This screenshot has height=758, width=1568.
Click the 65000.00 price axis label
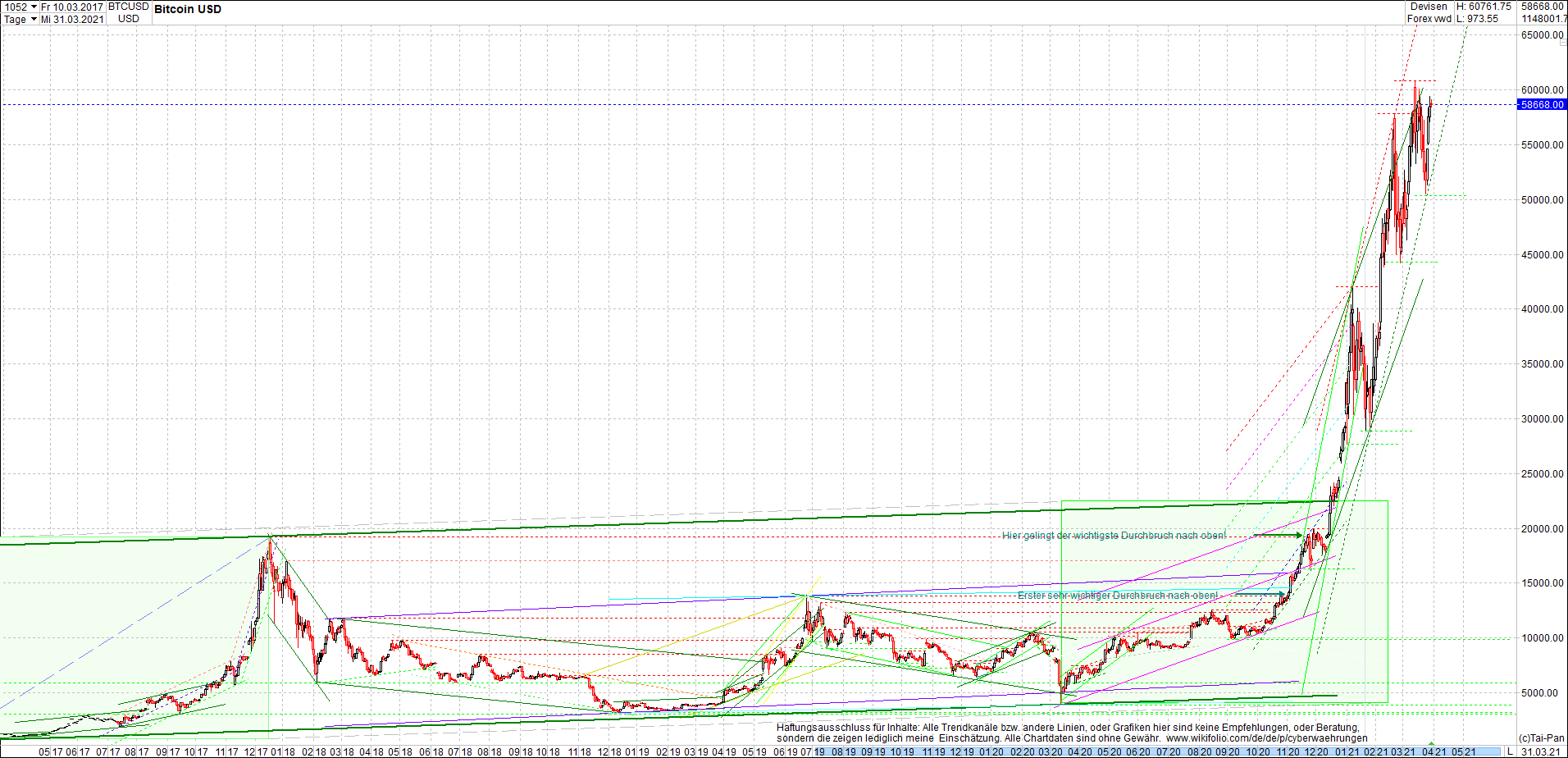[x=1542, y=35]
